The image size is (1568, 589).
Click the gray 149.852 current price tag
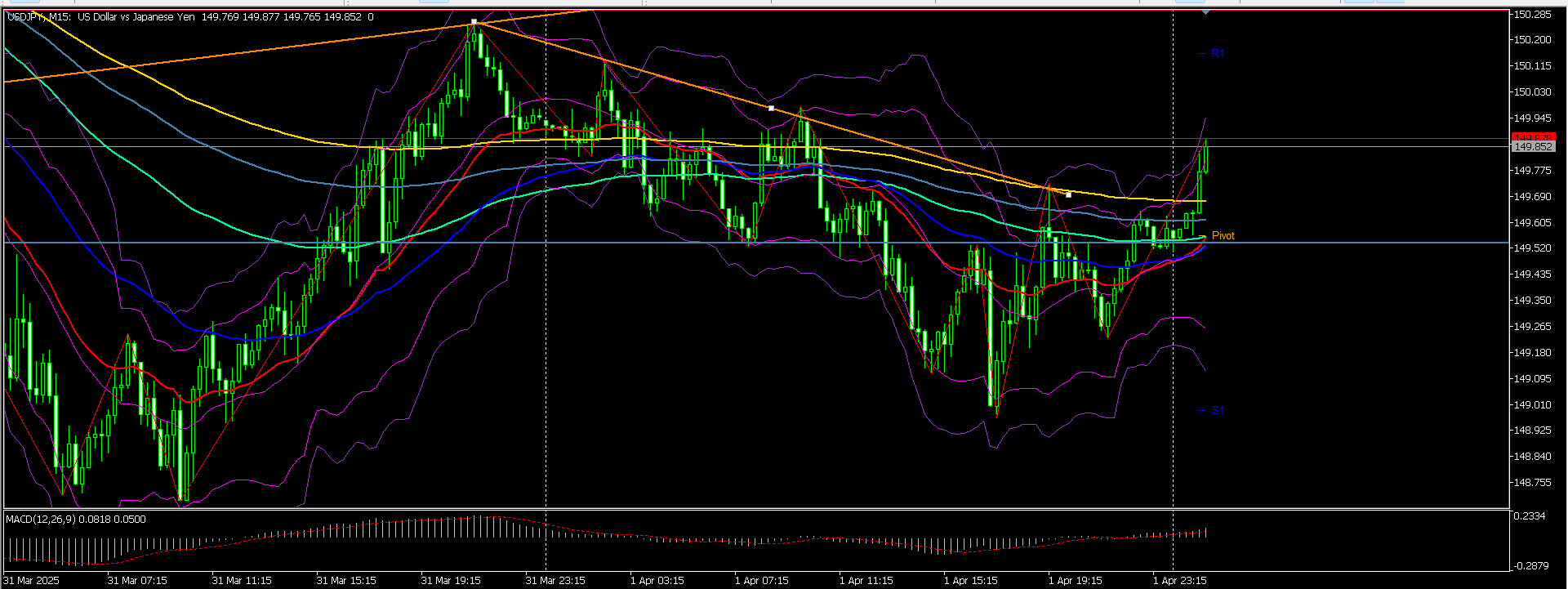(1533, 147)
